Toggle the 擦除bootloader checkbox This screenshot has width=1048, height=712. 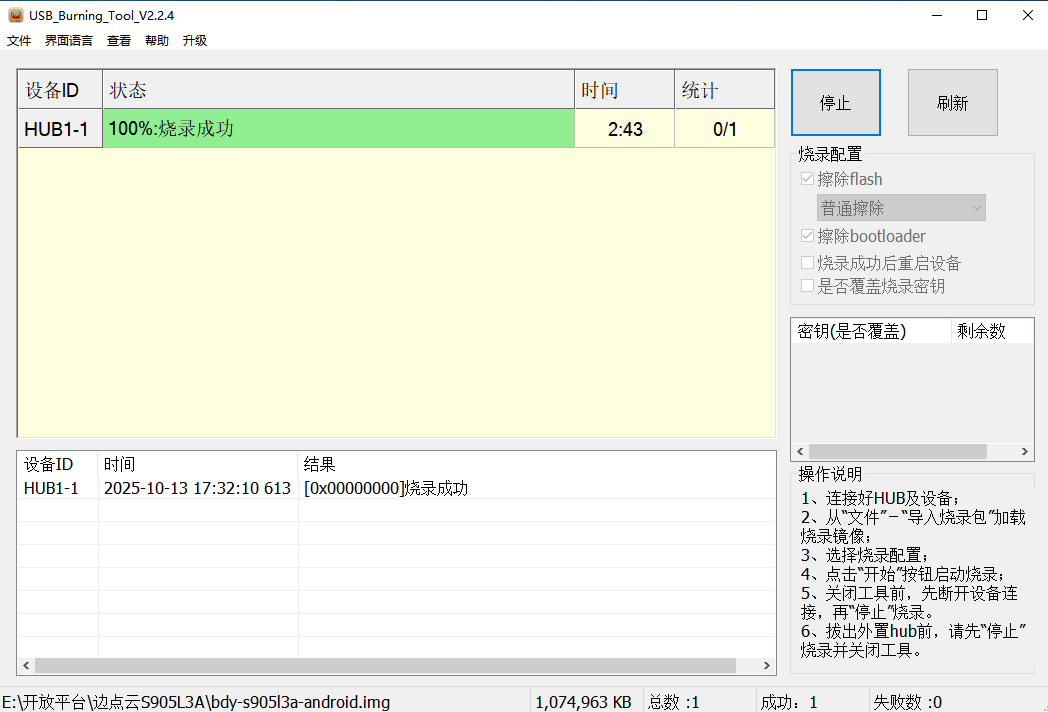pyautogui.click(x=807, y=236)
